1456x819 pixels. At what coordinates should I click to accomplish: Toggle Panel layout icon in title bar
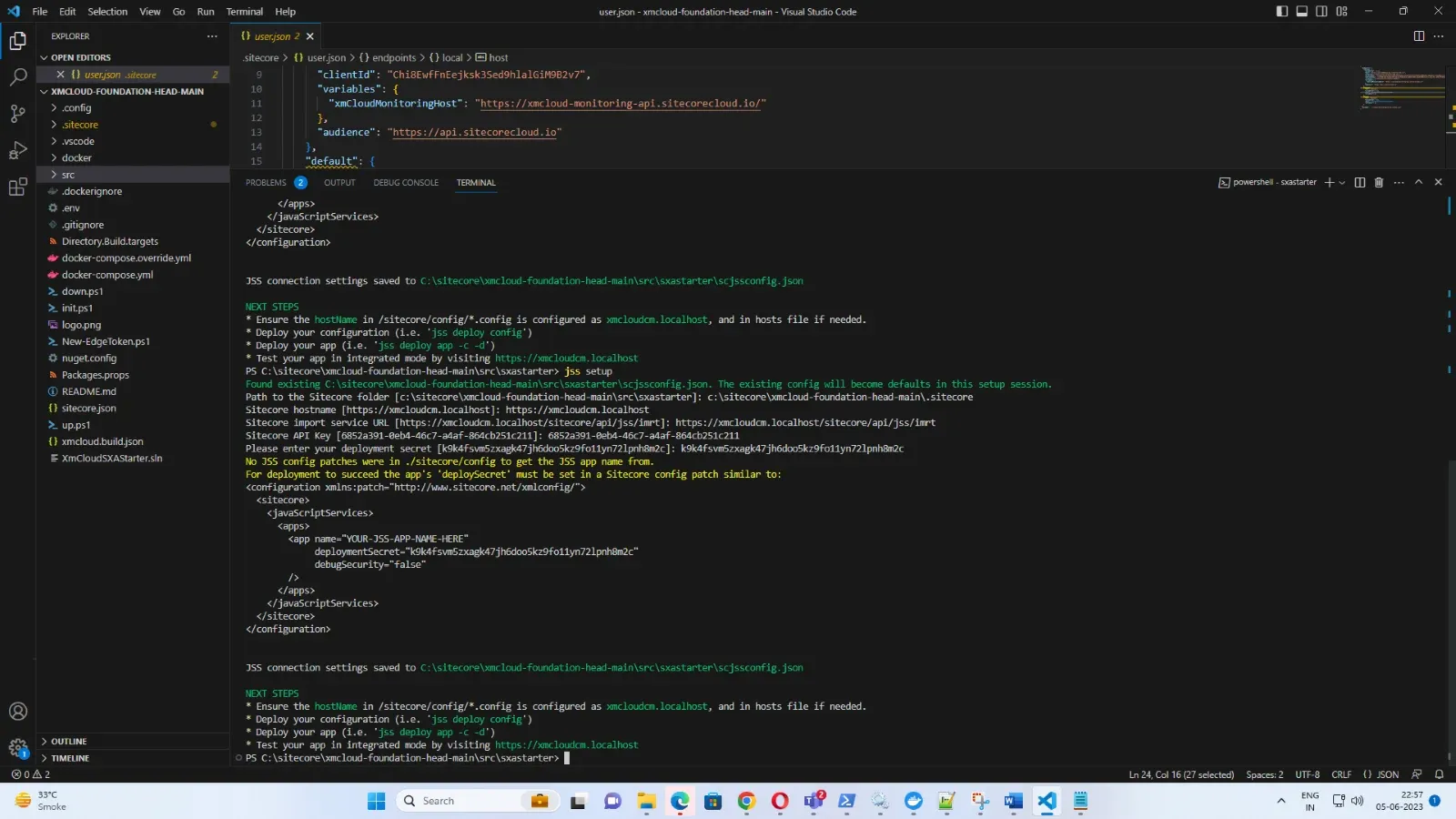[1302, 11]
